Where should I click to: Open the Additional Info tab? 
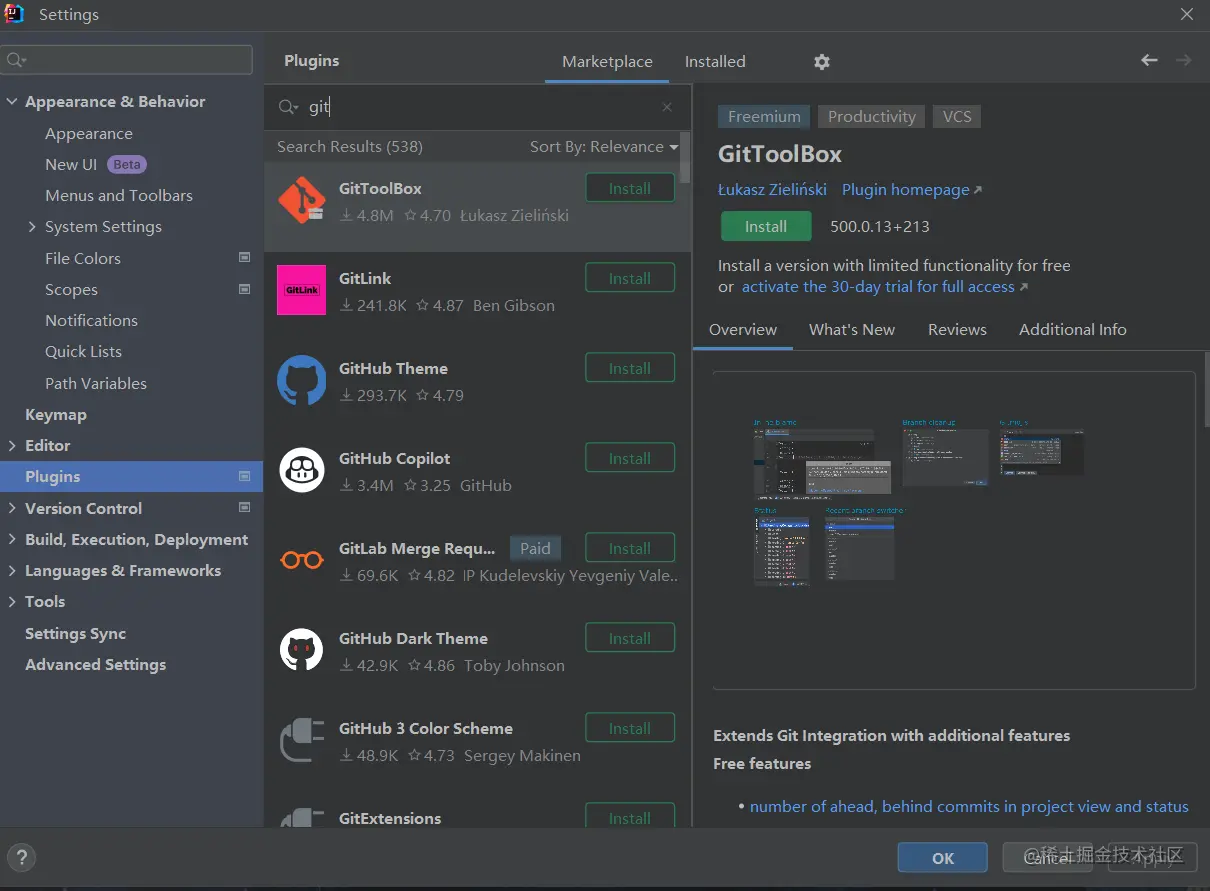click(x=1072, y=330)
